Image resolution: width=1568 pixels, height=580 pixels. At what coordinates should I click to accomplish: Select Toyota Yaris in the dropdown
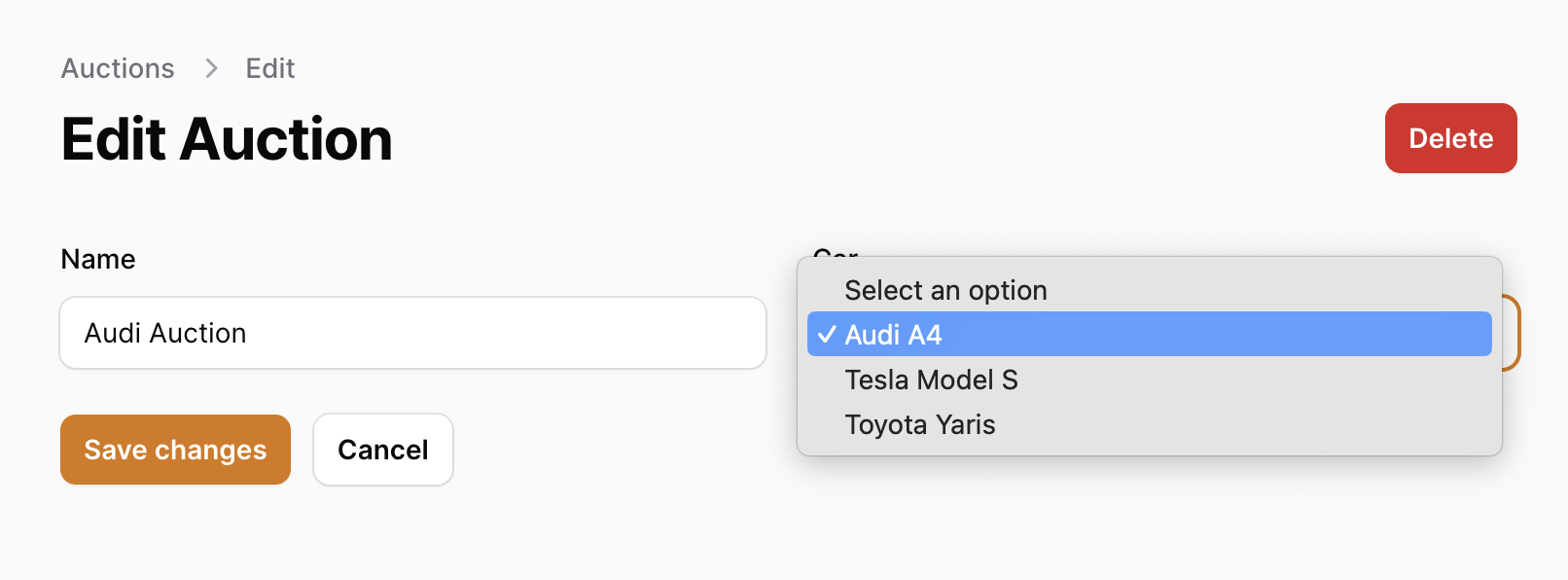pos(919,424)
